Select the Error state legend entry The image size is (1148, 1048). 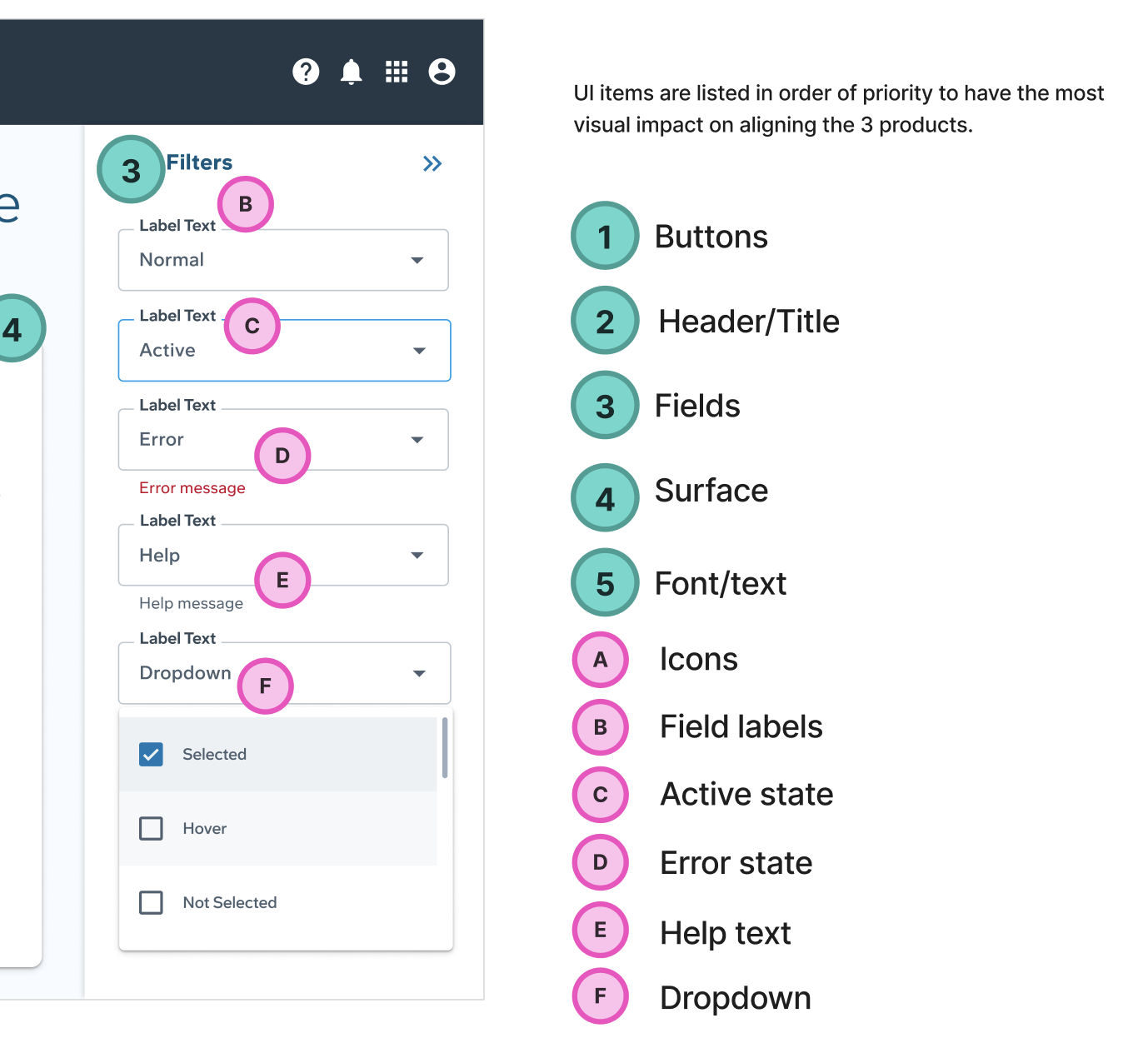[x=736, y=863]
